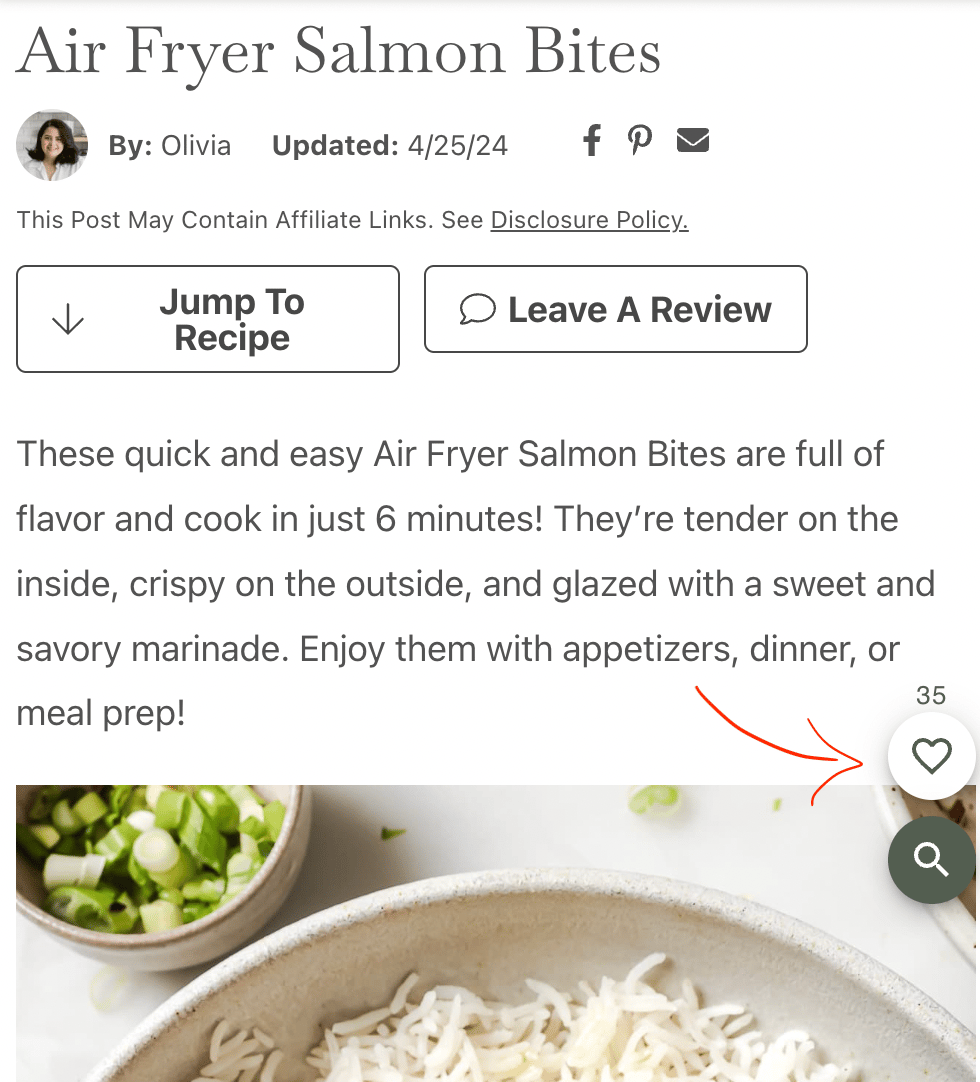Click the updated date 4/25/24
The image size is (980, 1082).
(458, 146)
